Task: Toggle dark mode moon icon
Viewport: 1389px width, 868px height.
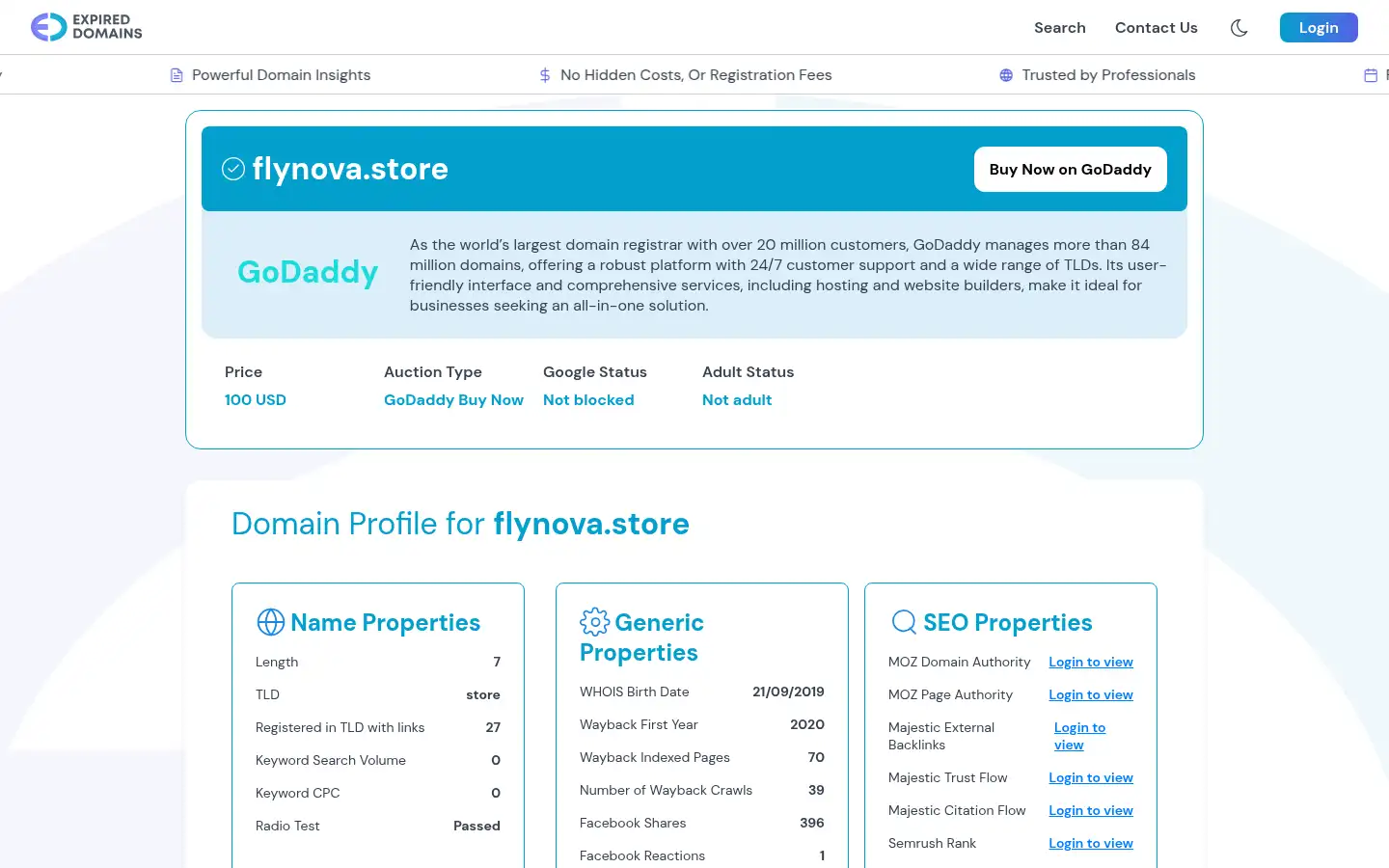Action: point(1239,28)
